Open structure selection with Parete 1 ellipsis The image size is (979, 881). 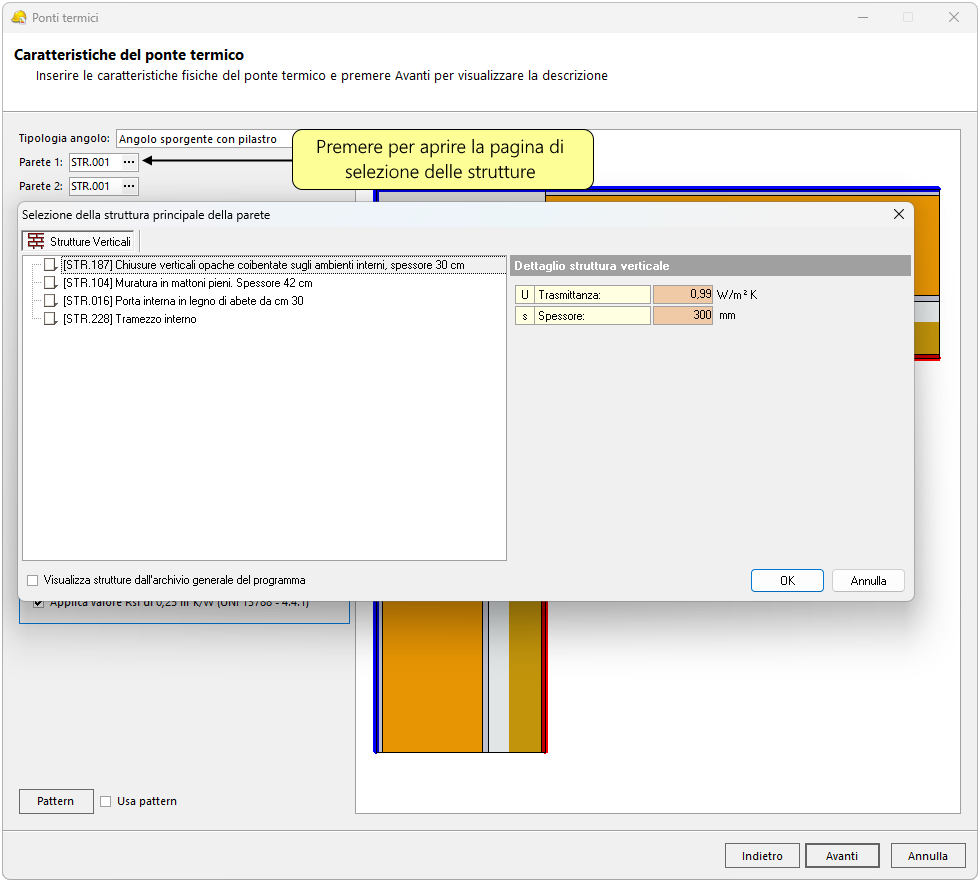click(128, 162)
